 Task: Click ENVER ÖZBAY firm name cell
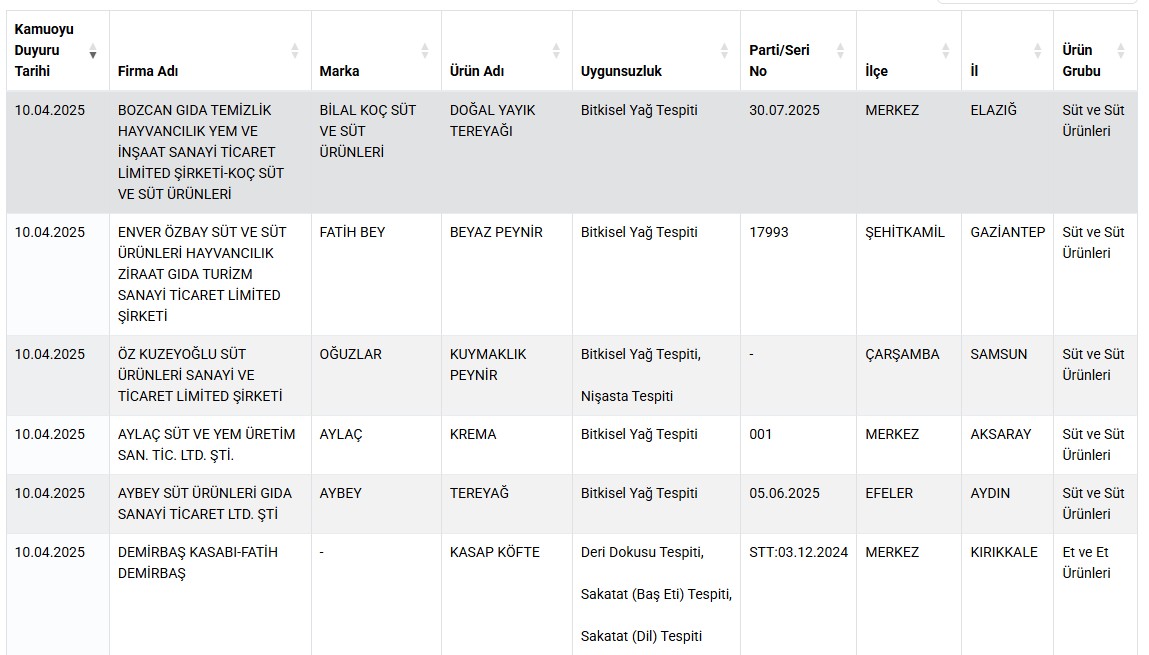point(210,274)
